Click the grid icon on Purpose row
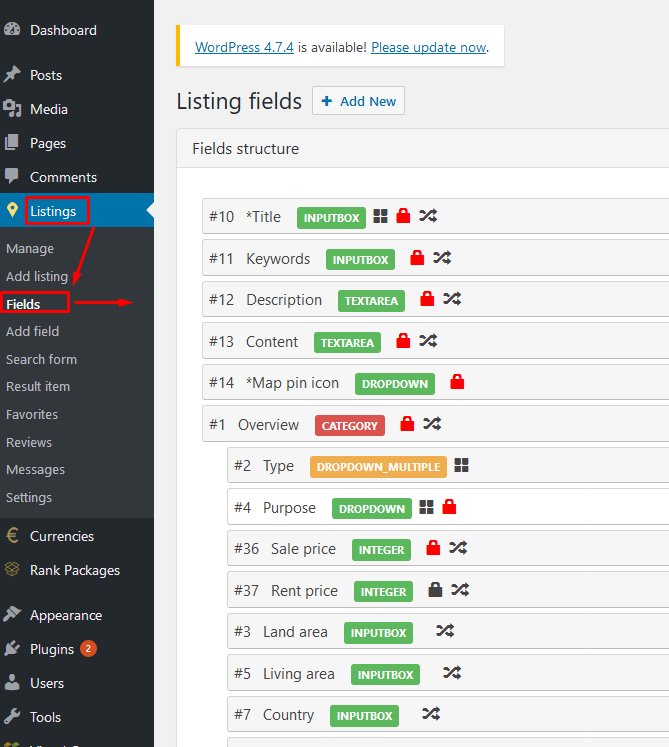The image size is (669, 747). pyautogui.click(x=426, y=508)
